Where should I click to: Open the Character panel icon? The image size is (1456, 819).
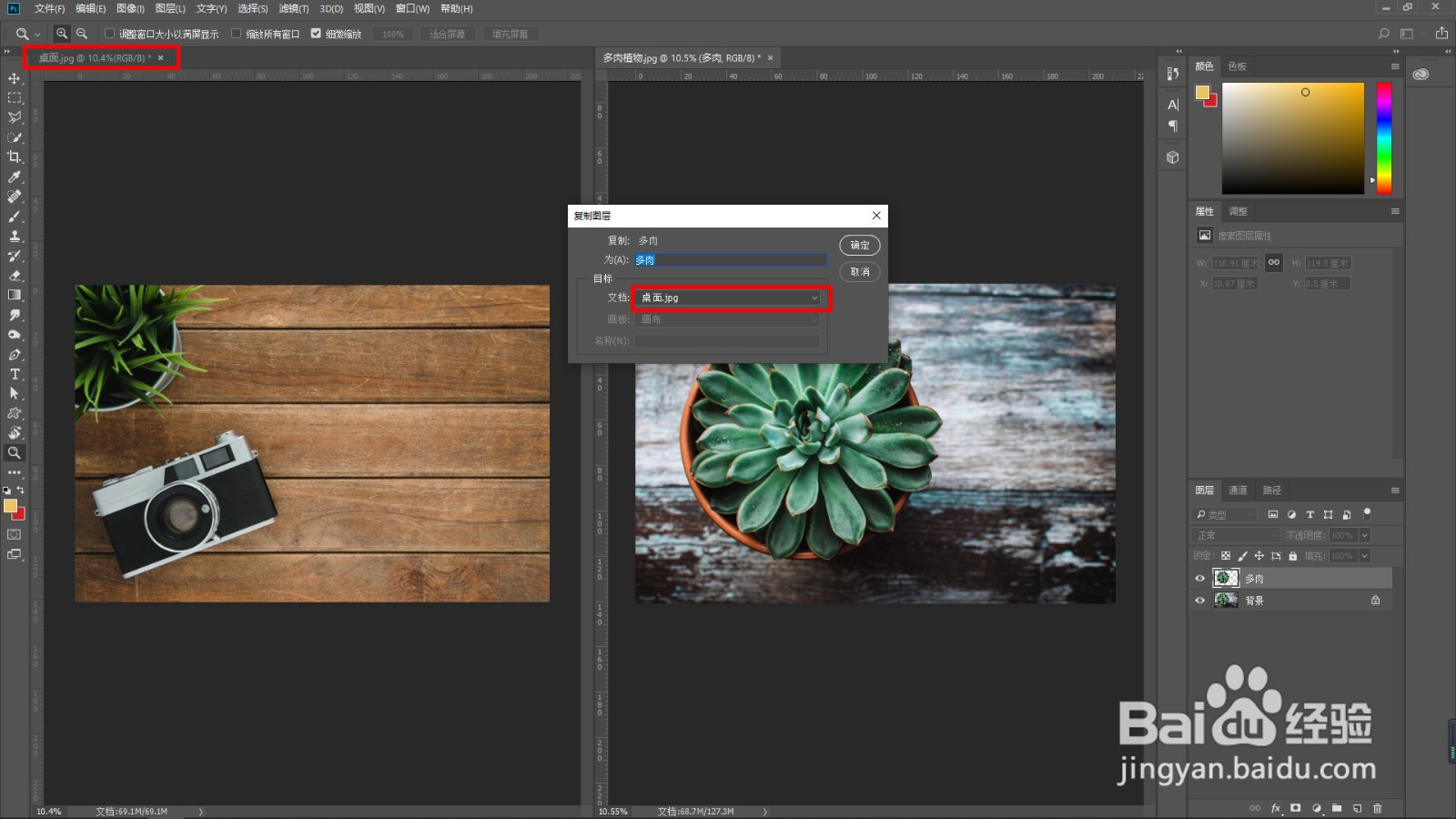[x=1173, y=105]
